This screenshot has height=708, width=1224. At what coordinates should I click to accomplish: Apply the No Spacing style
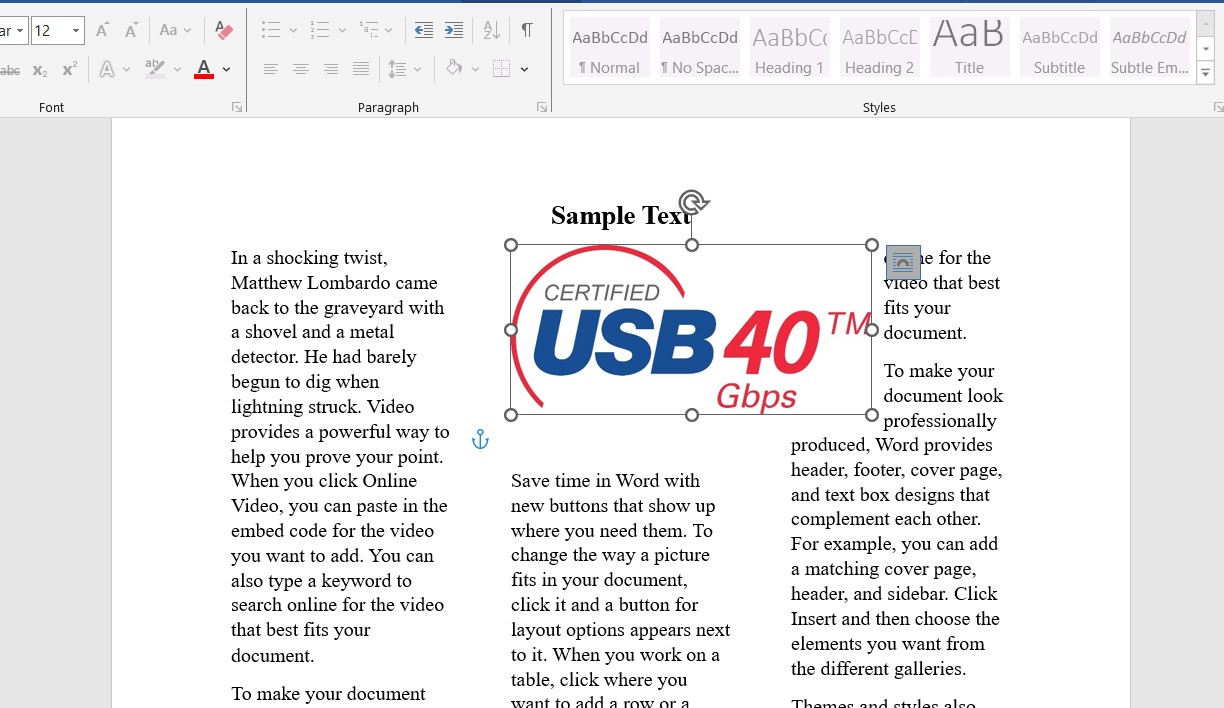(x=699, y=48)
